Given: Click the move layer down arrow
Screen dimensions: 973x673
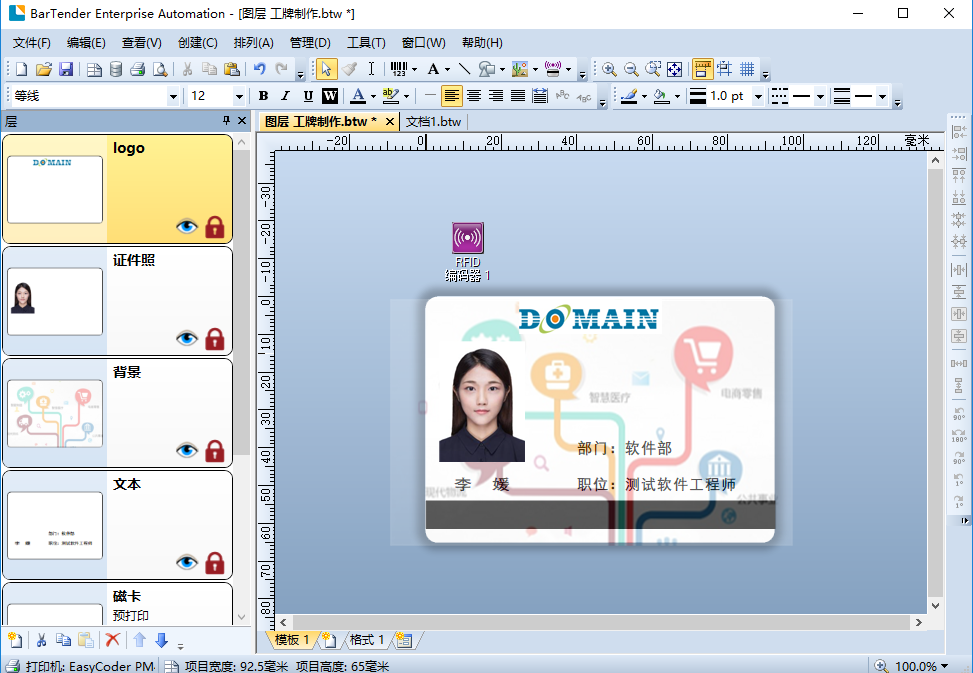Looking at the screenshot, I should point(162,640).
